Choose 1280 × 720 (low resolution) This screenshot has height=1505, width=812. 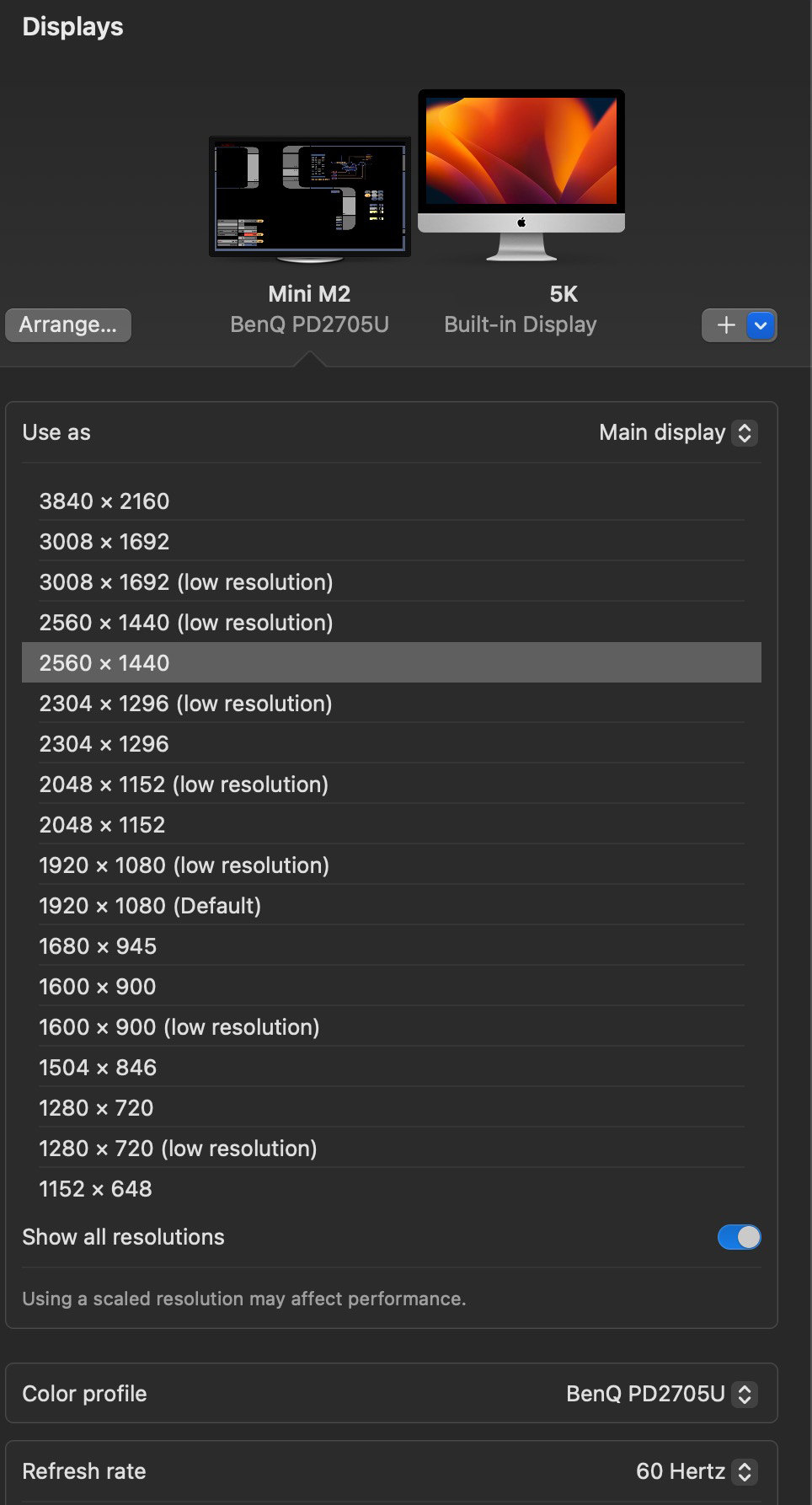coord(392,1149)
